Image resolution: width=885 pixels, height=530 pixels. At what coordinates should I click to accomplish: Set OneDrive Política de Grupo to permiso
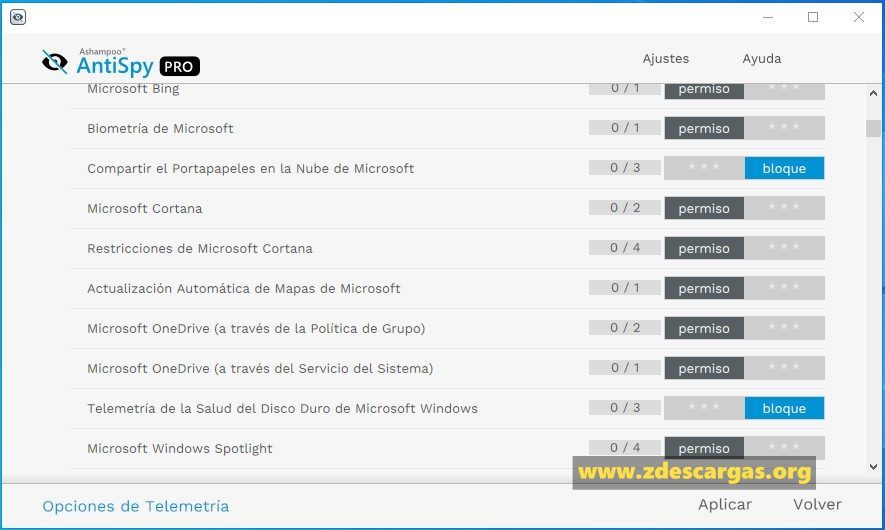(x=704, y=328)
